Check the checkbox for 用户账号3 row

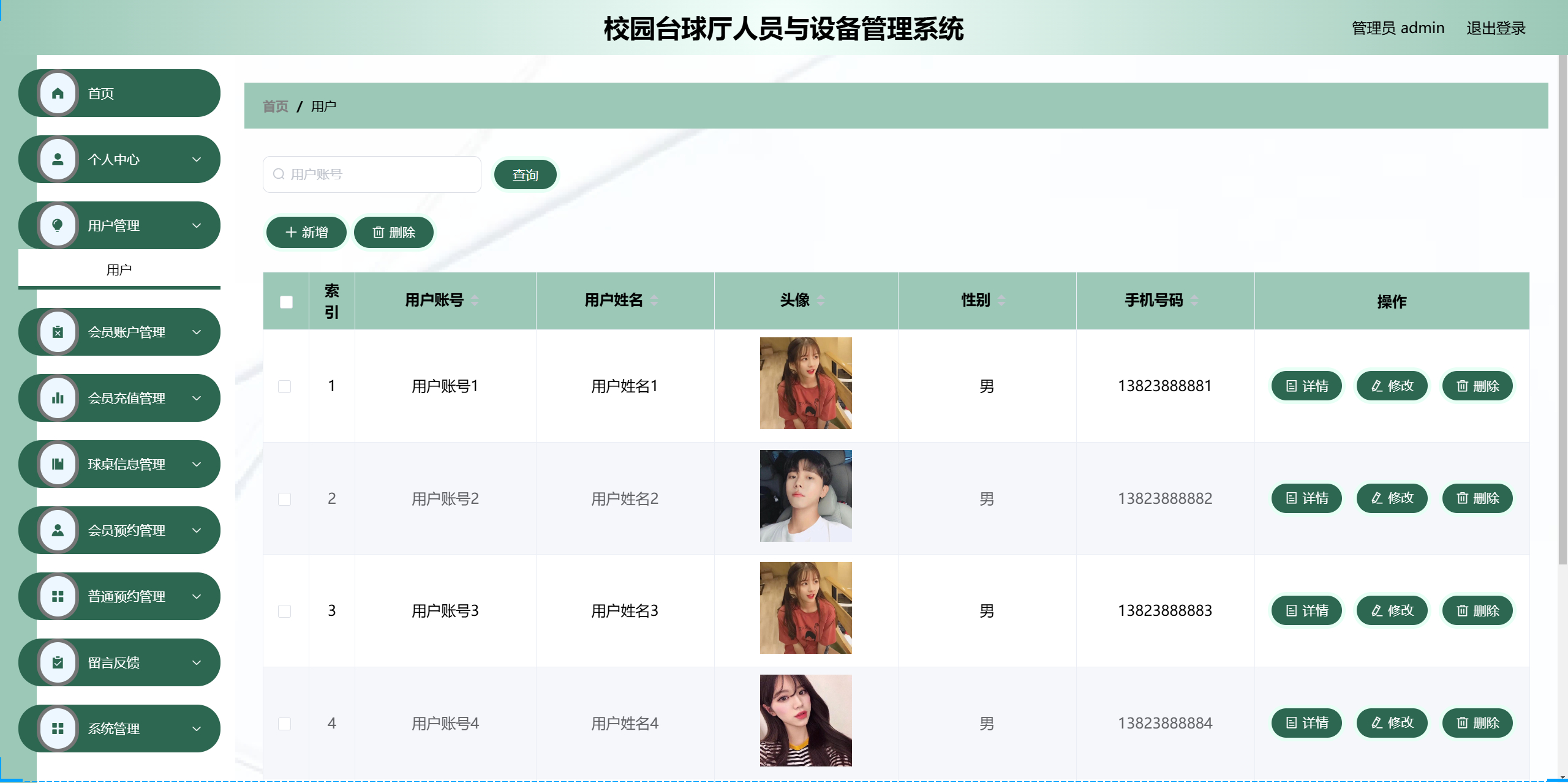[284, 611]
